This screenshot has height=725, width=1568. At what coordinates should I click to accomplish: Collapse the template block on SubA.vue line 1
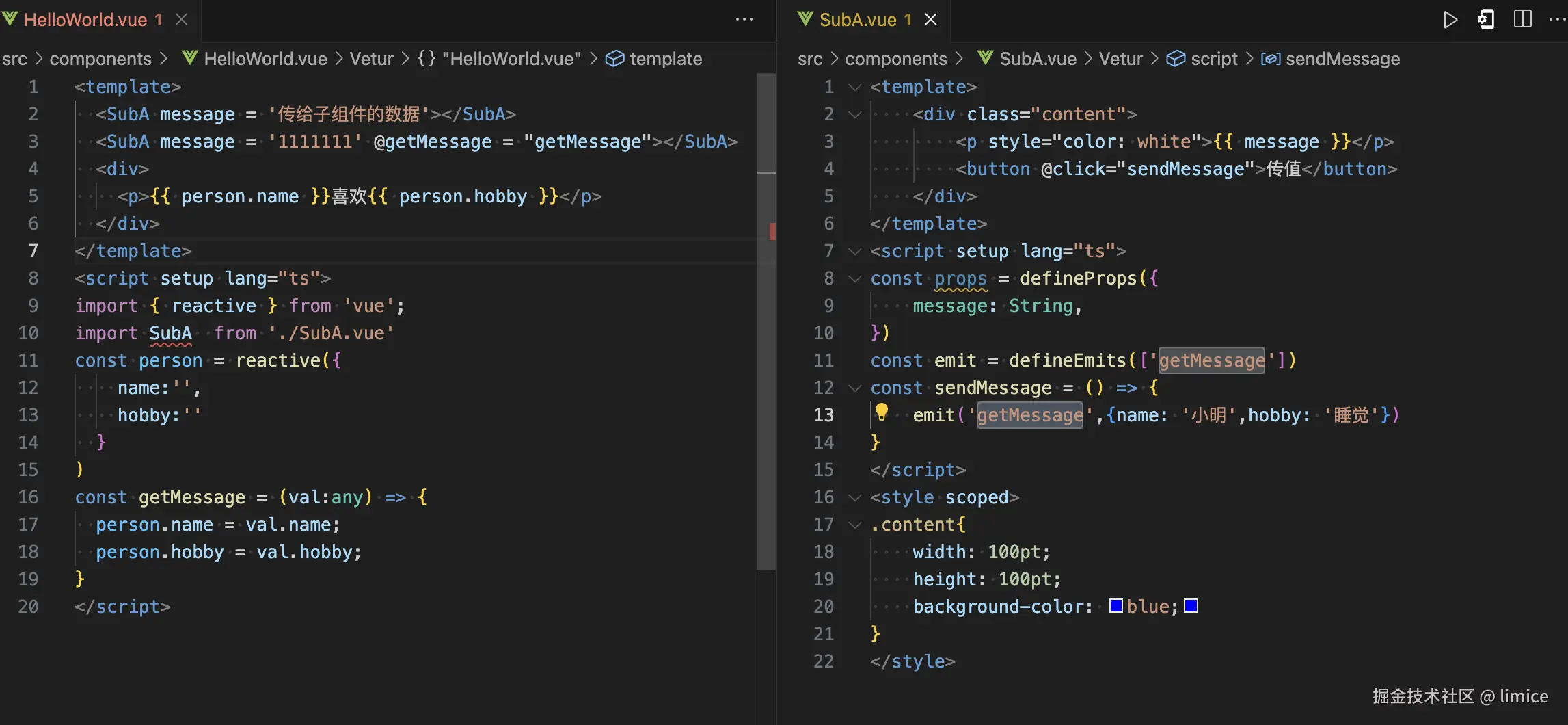(x=854, y=87)
